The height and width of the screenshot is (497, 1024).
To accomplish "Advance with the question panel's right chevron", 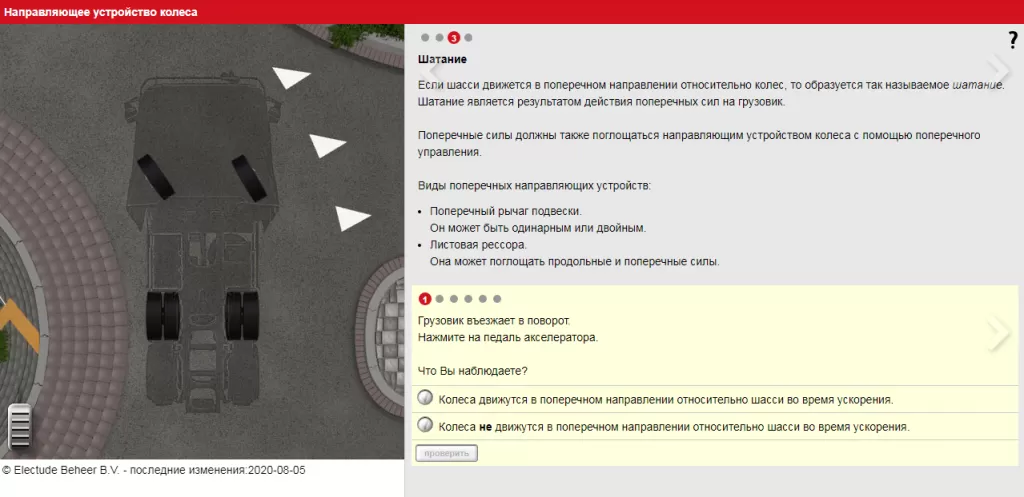I will pos(998,335).
